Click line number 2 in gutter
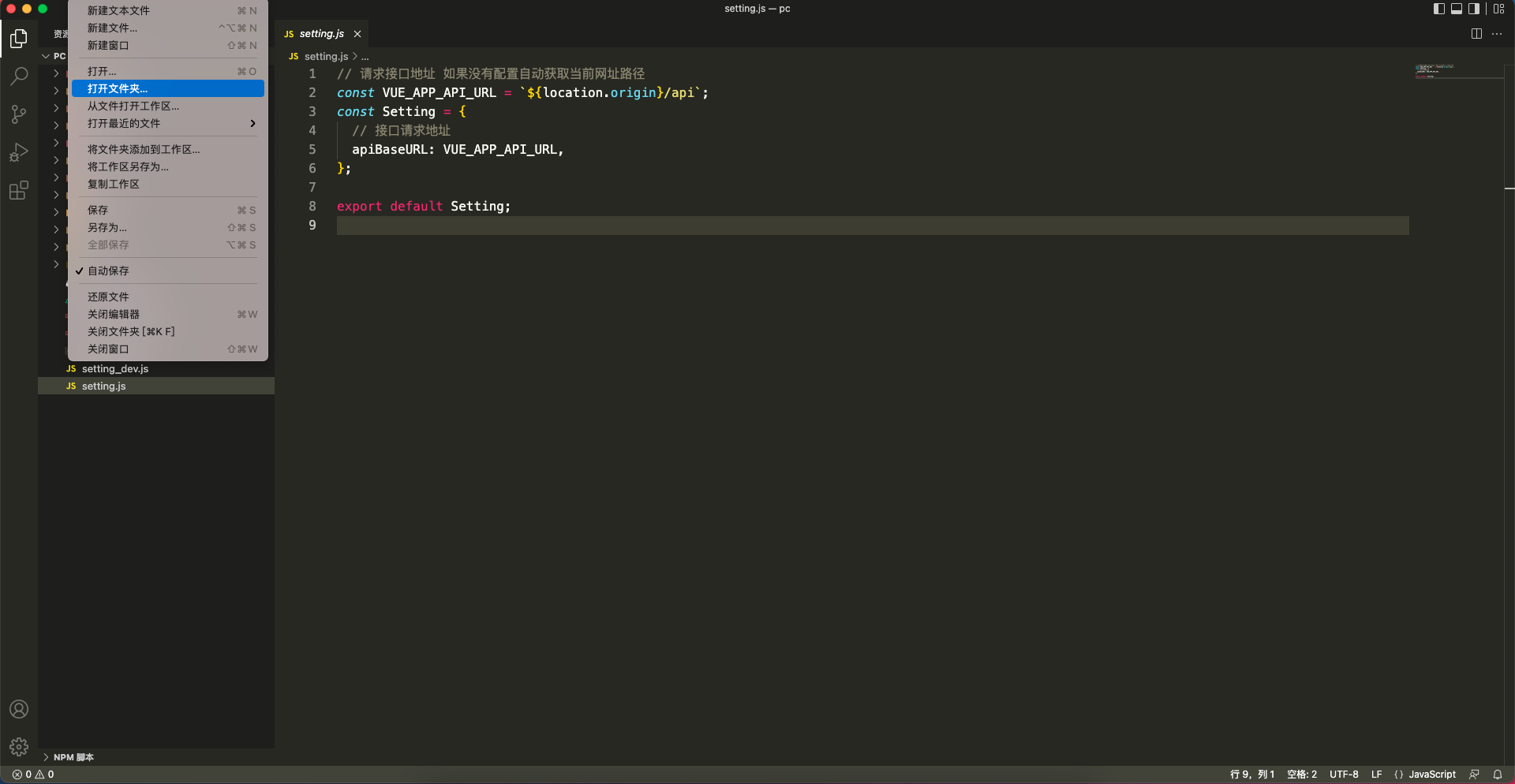The image size is (1515, 784). 312,92
